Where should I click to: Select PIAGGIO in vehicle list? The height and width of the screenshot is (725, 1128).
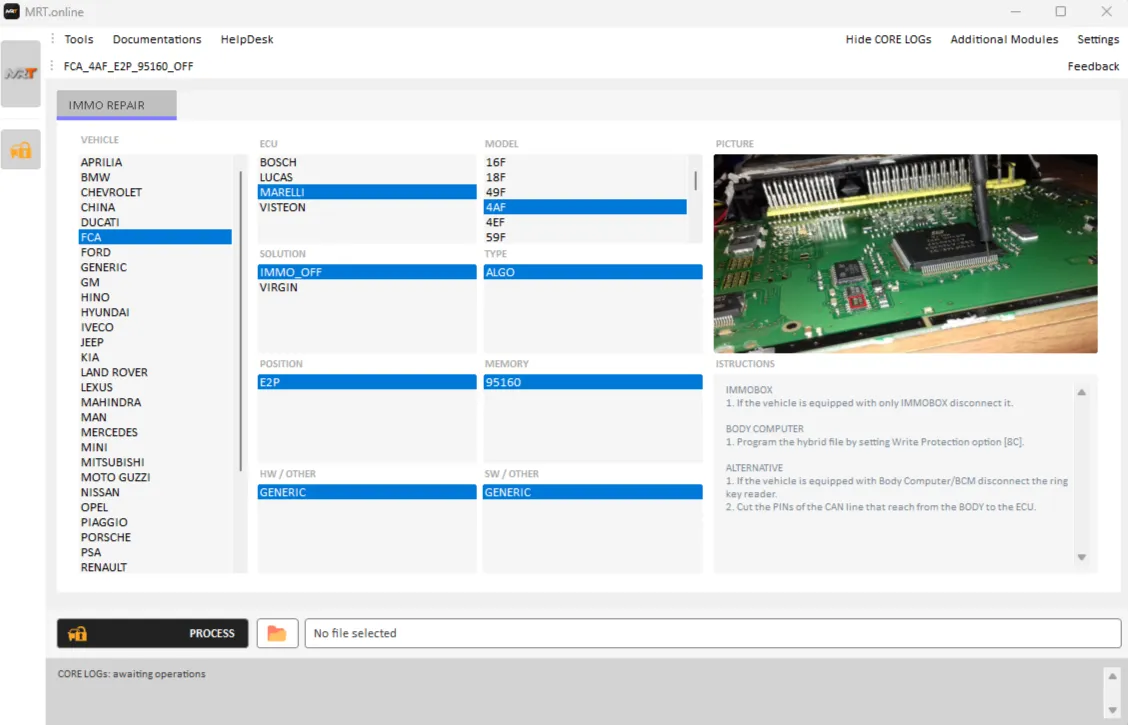tap(155, 522)
